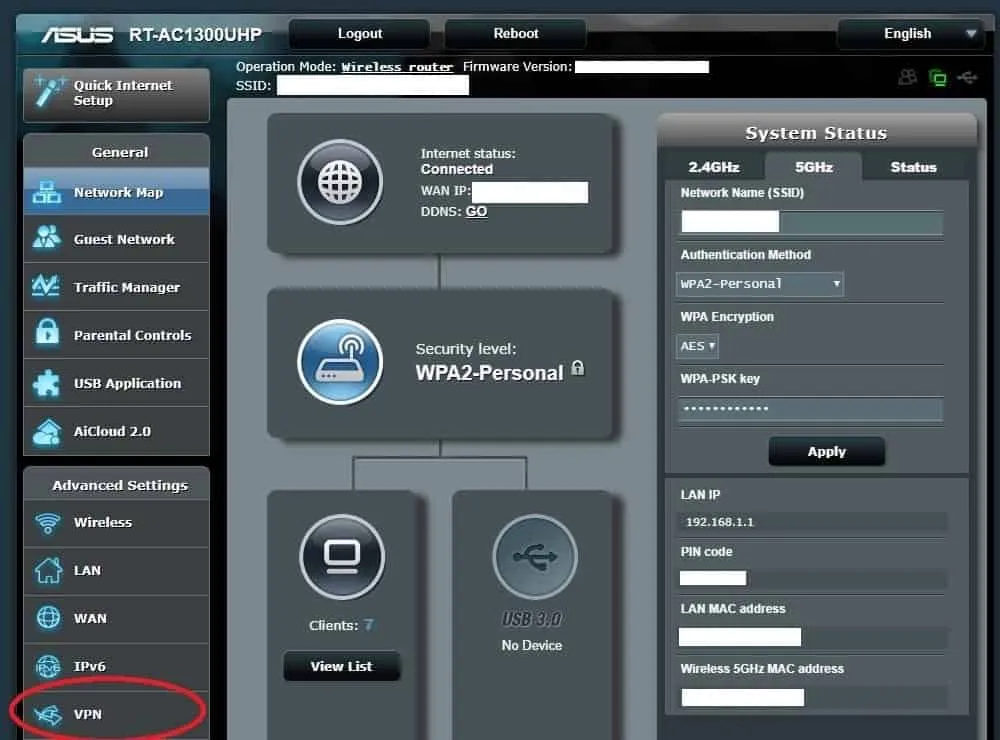The image size is (1000, 740).
Task: Click the Clients count number 7
Action: tap(369, 625)
